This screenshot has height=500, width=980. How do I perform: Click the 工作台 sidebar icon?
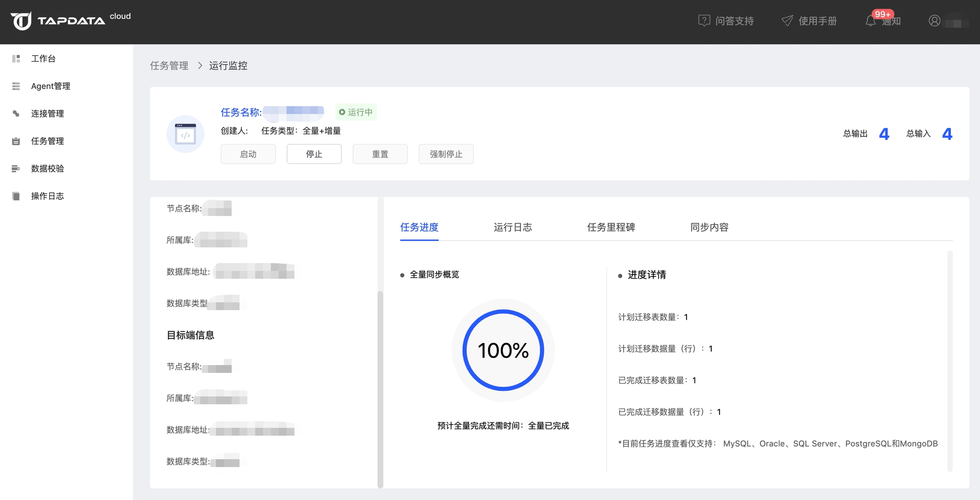pos(16,59)
